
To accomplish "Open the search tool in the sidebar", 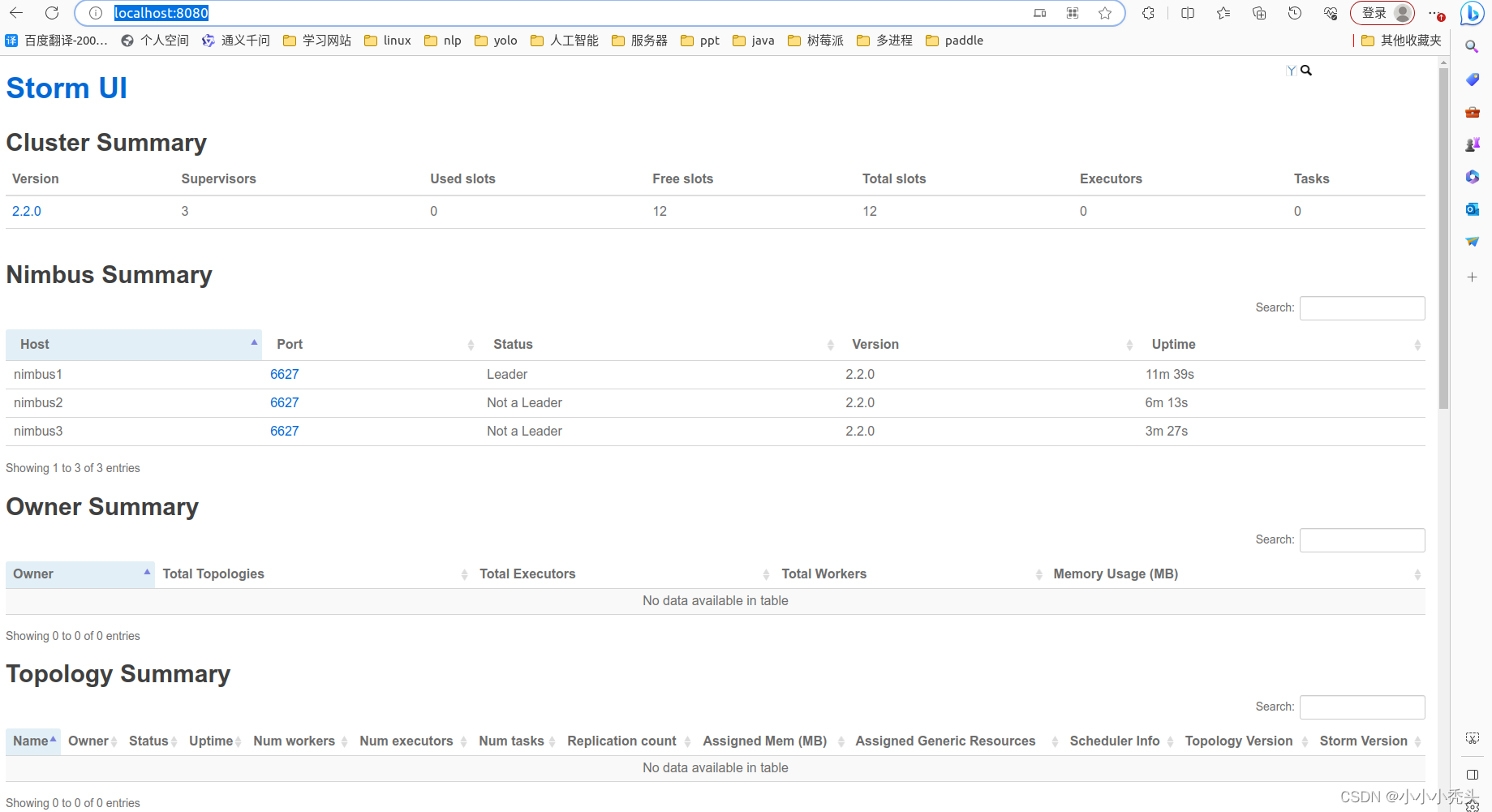I will click(1472, 46).
